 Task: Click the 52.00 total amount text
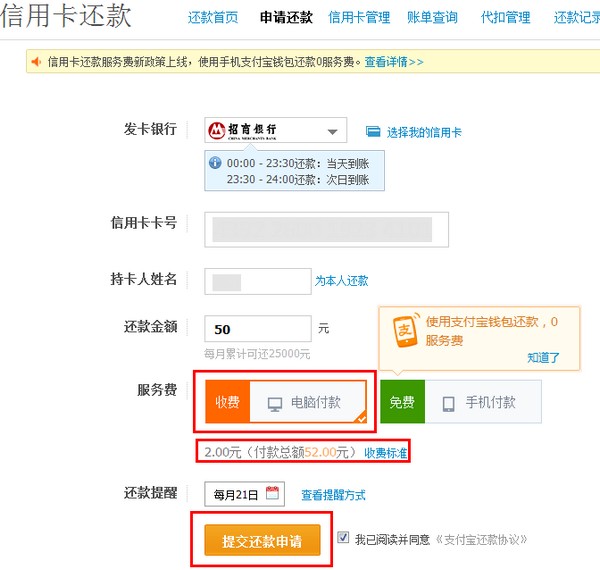[320, 453]
